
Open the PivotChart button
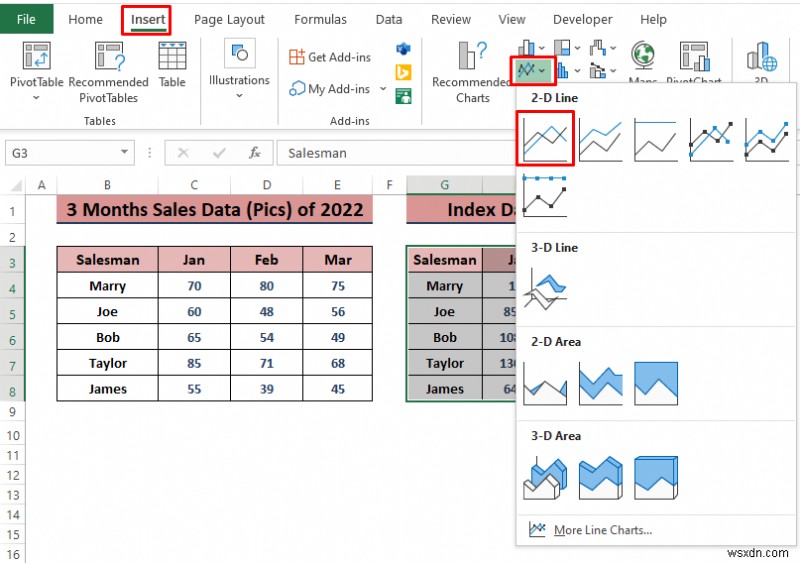[694, 64]
